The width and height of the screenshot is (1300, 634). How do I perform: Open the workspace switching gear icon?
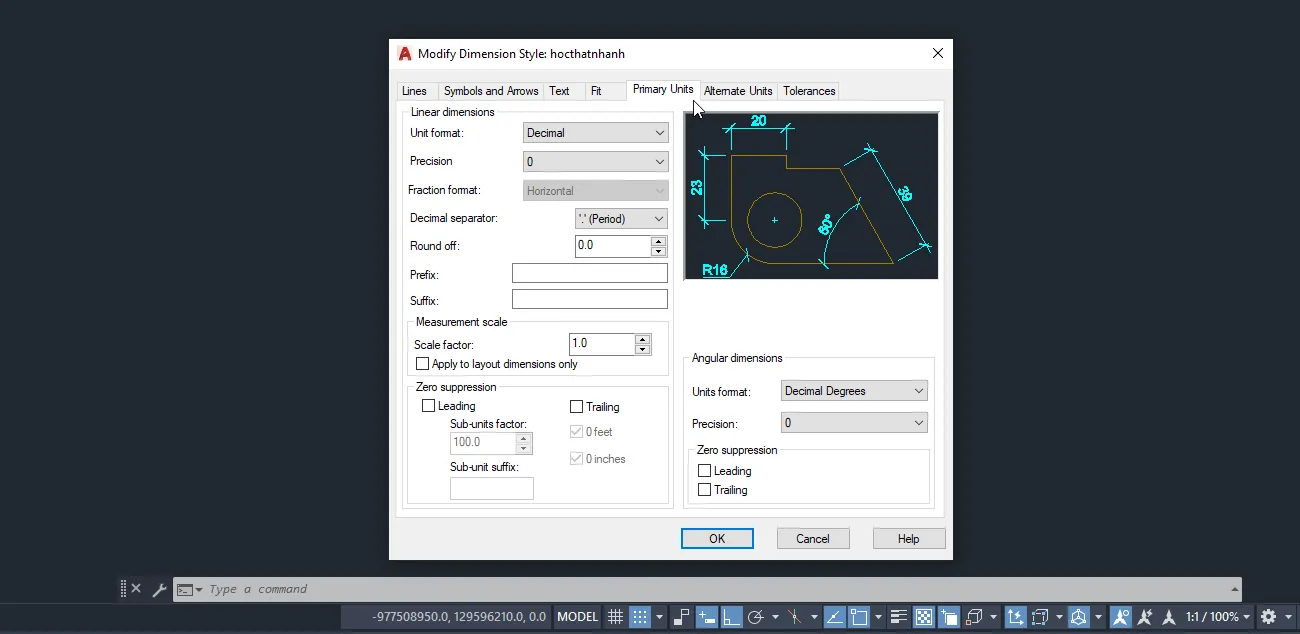point(1268,617)
